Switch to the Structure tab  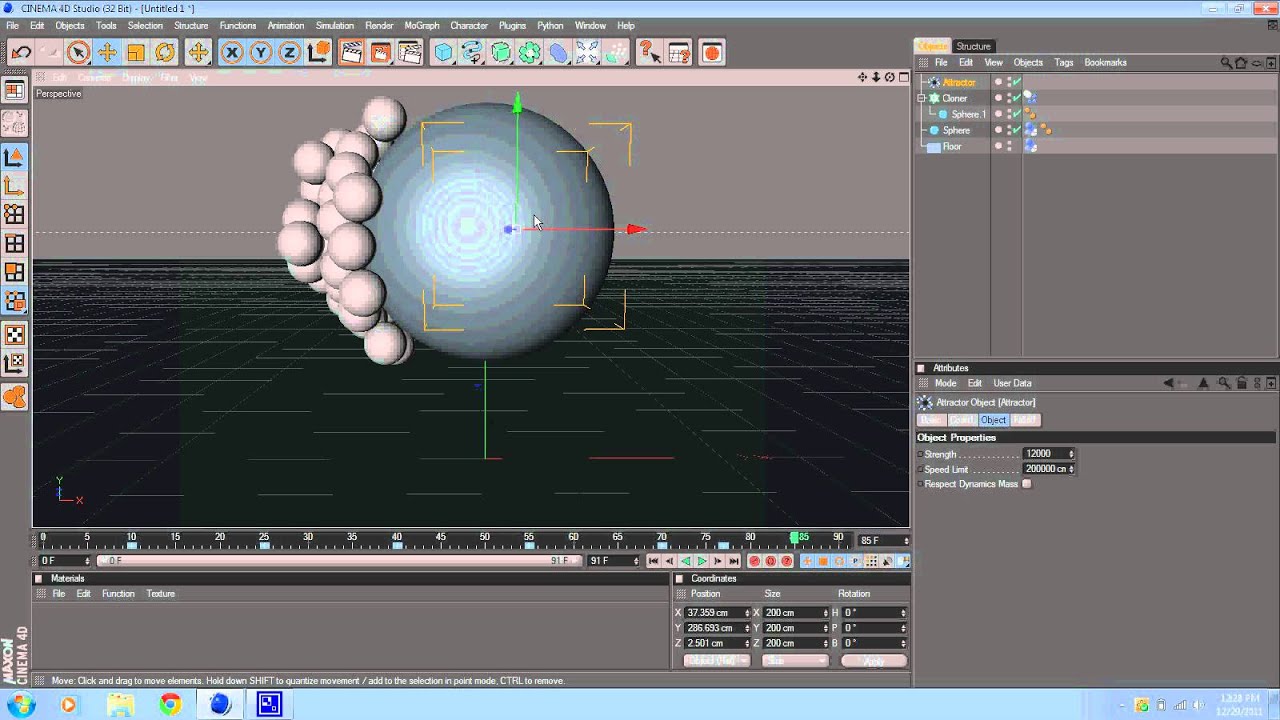coord(973,46)
